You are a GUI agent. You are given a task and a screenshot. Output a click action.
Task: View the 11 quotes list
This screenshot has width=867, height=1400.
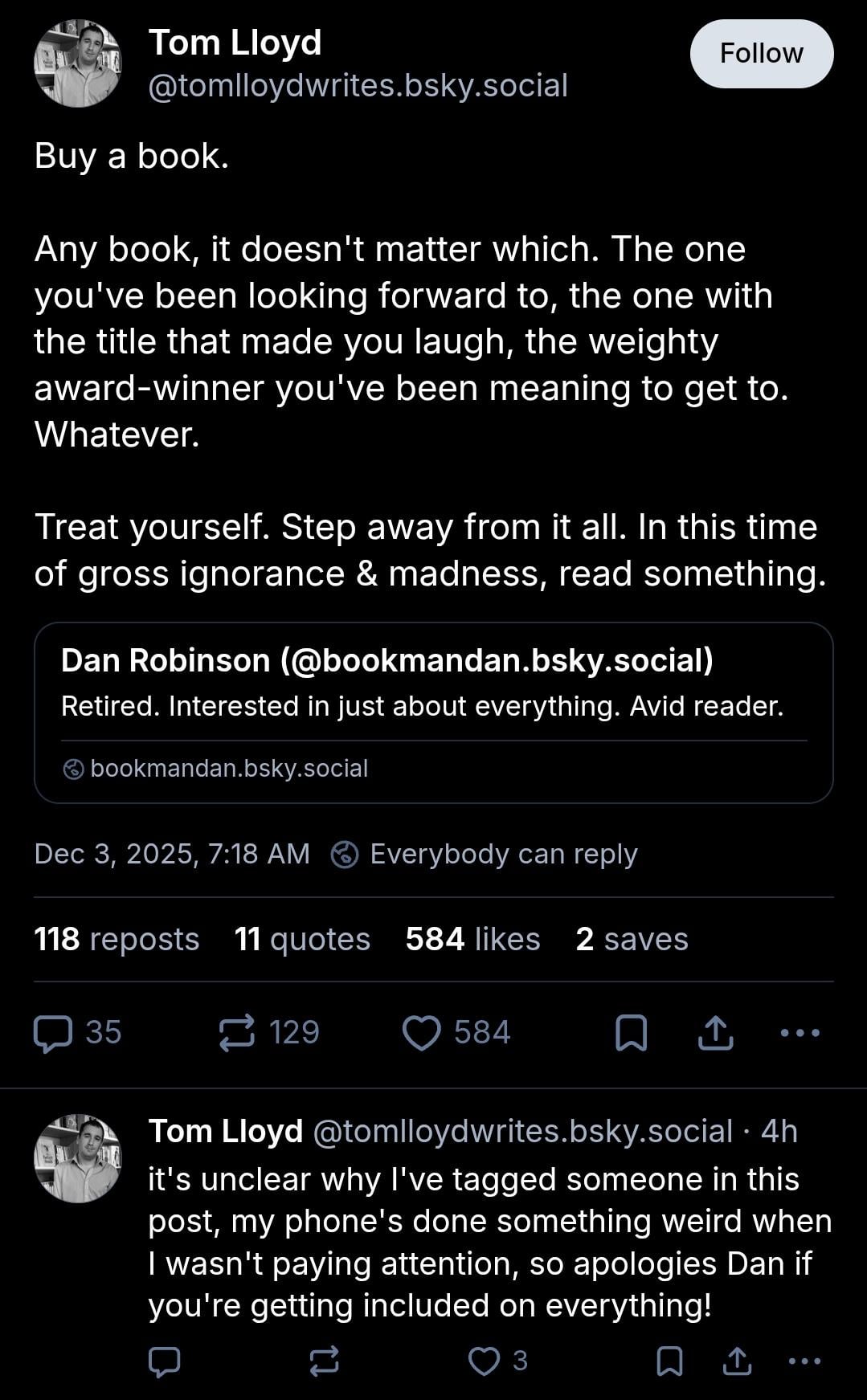(302, 939)
